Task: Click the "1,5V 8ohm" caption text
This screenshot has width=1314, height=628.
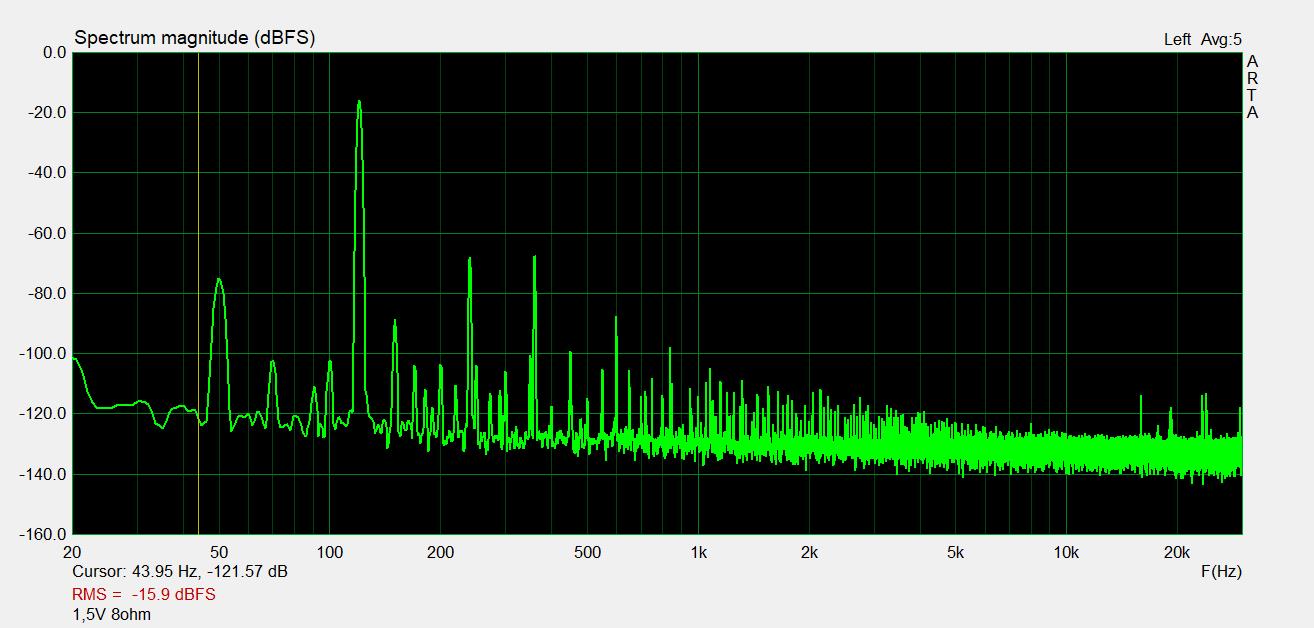Action: tap(112, 614)
